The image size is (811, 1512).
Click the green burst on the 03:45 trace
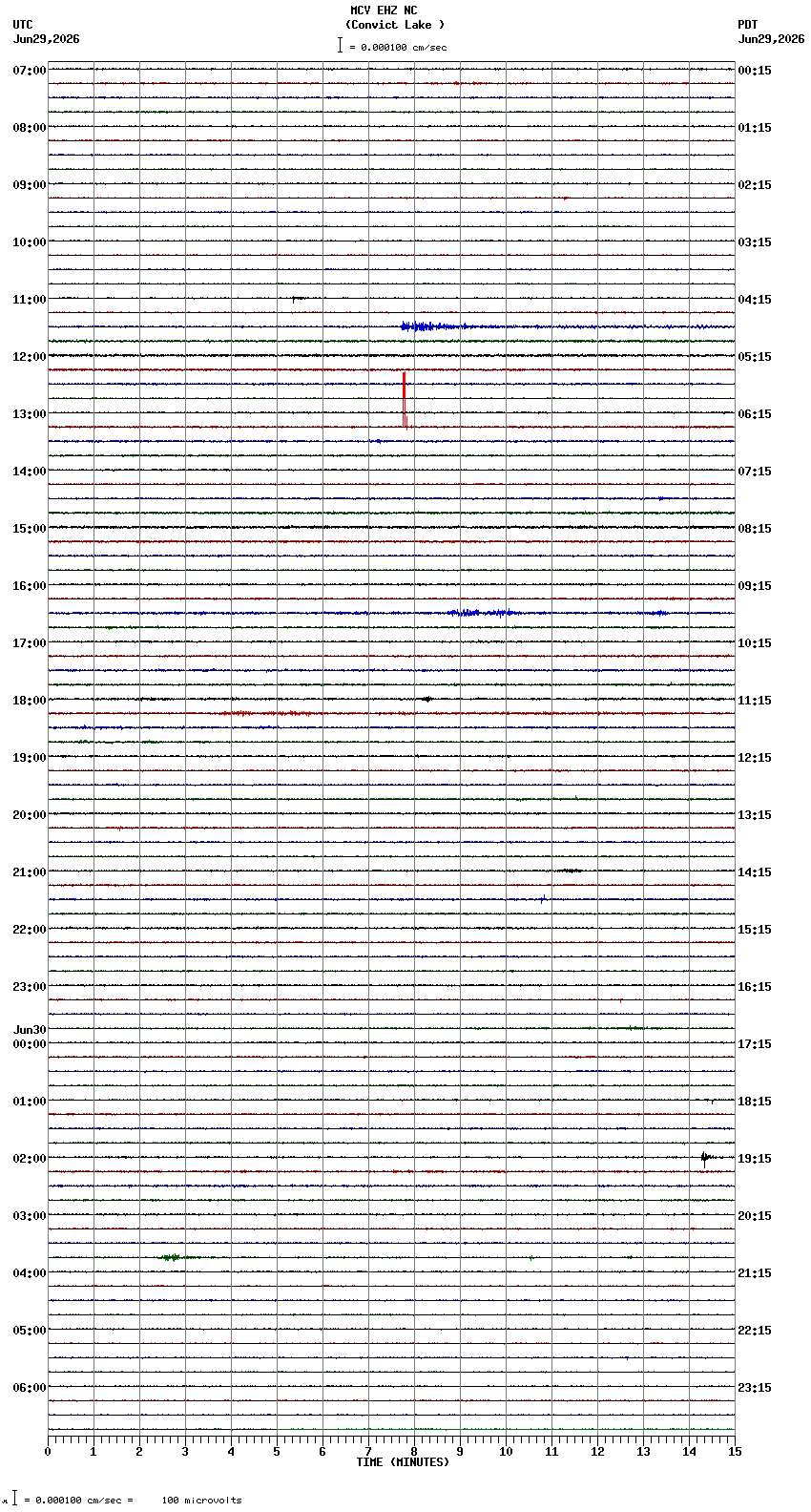(x=174, y=1257)
